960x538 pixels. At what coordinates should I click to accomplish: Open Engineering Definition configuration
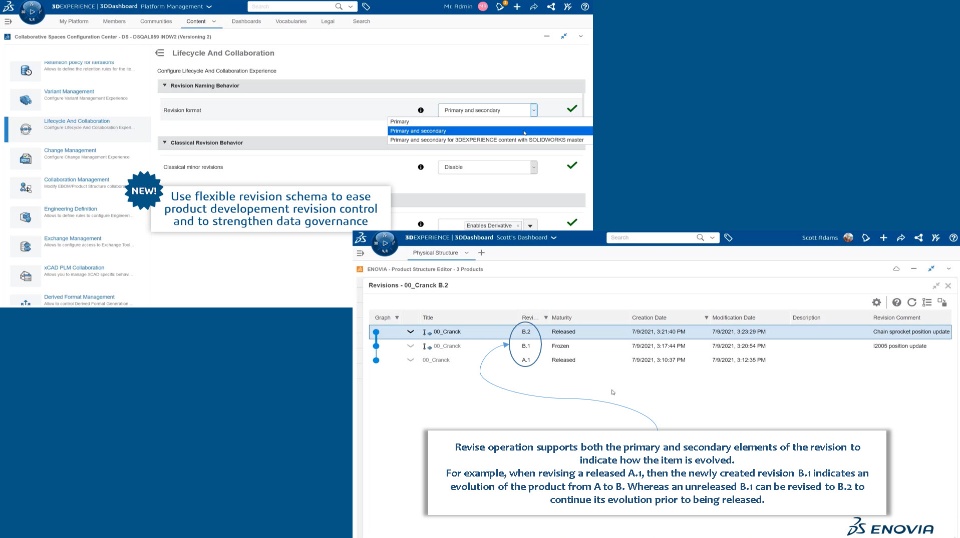coord(78,217)
